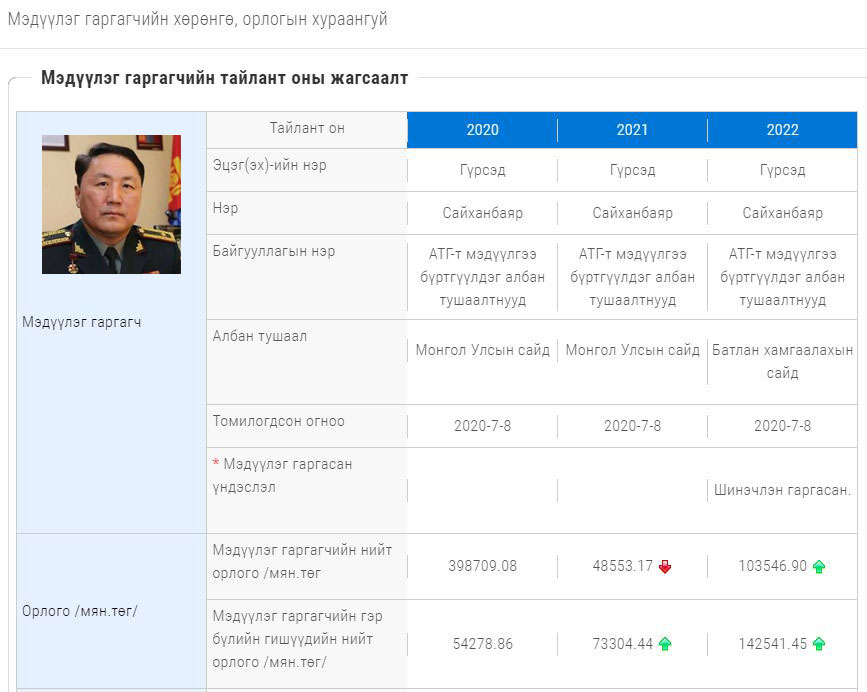Select the 2021 report year header

click(632, 130)
